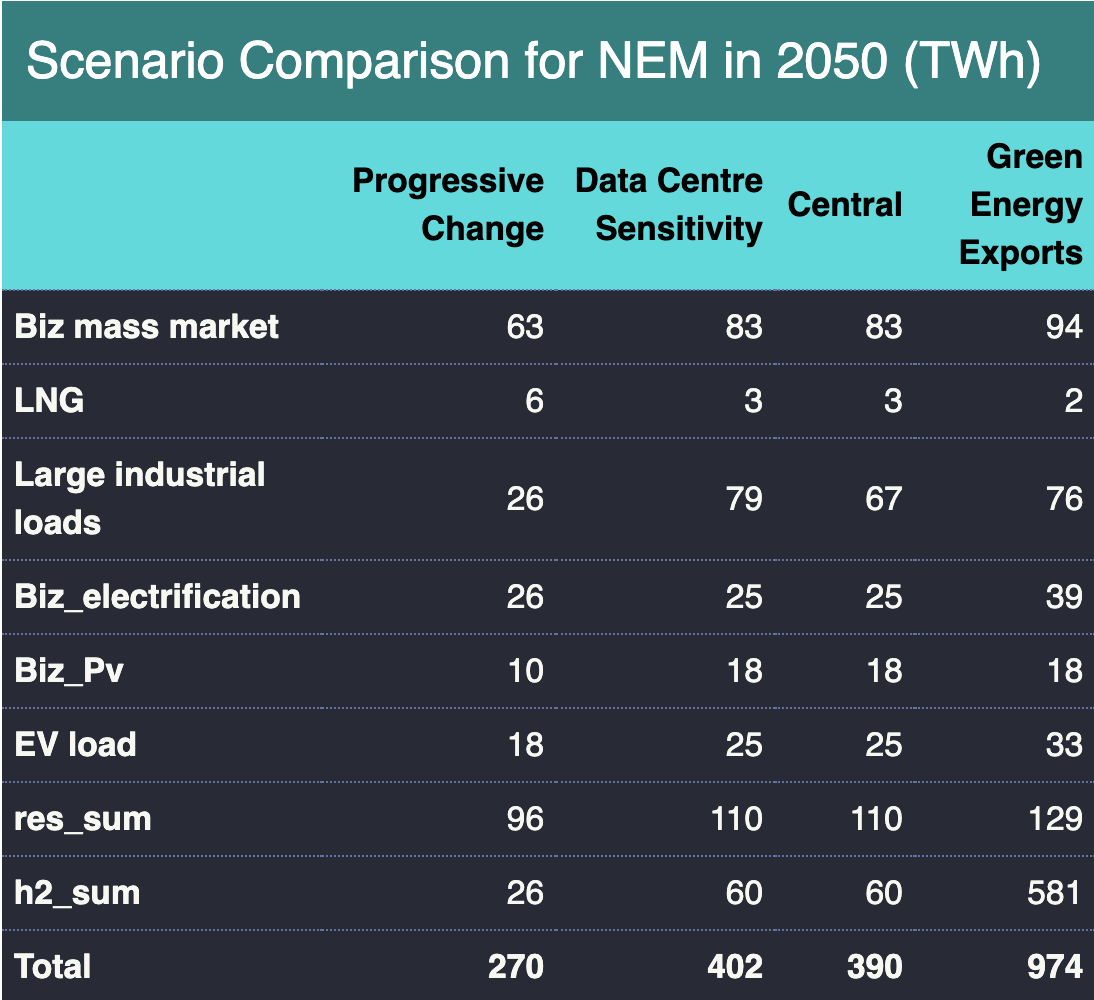Click the EV load row label
This screenshot has width=1094, height=1000.
[x=76, y=745]
